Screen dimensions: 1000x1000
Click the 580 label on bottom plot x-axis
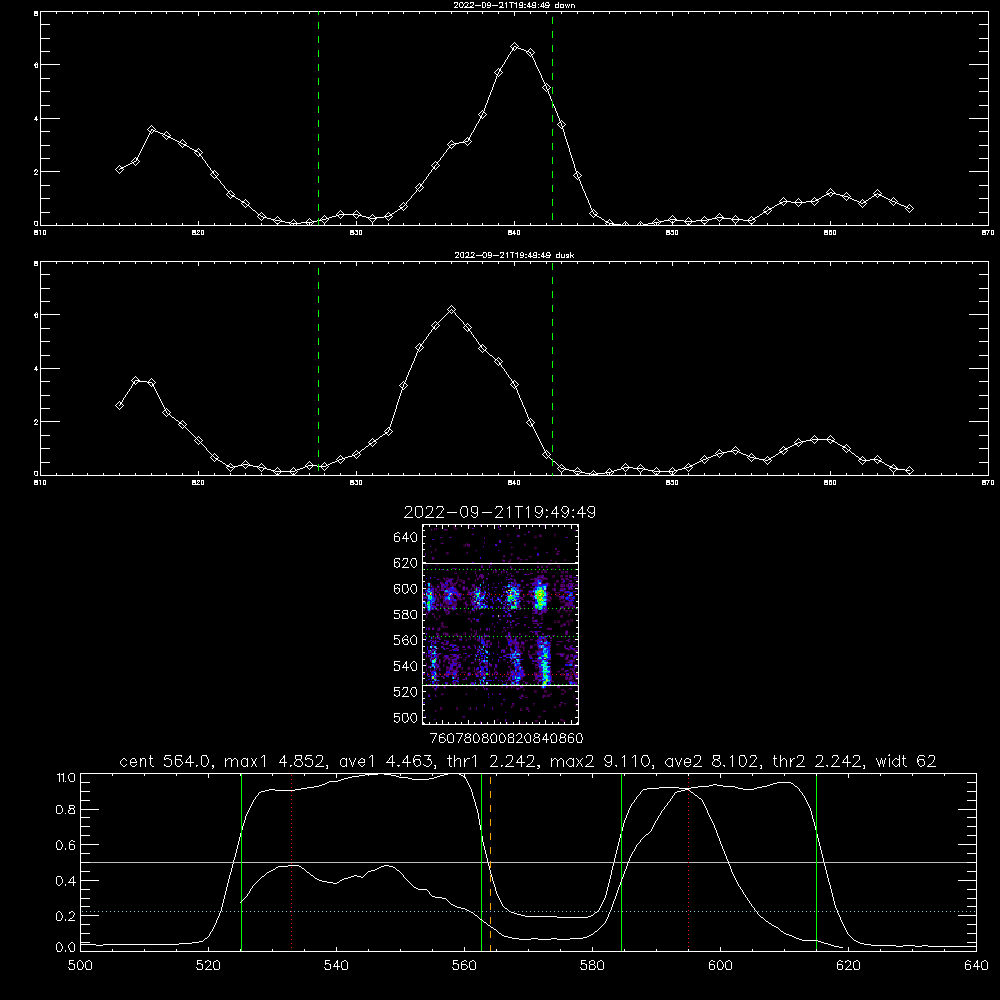click(x=592, y=966)
